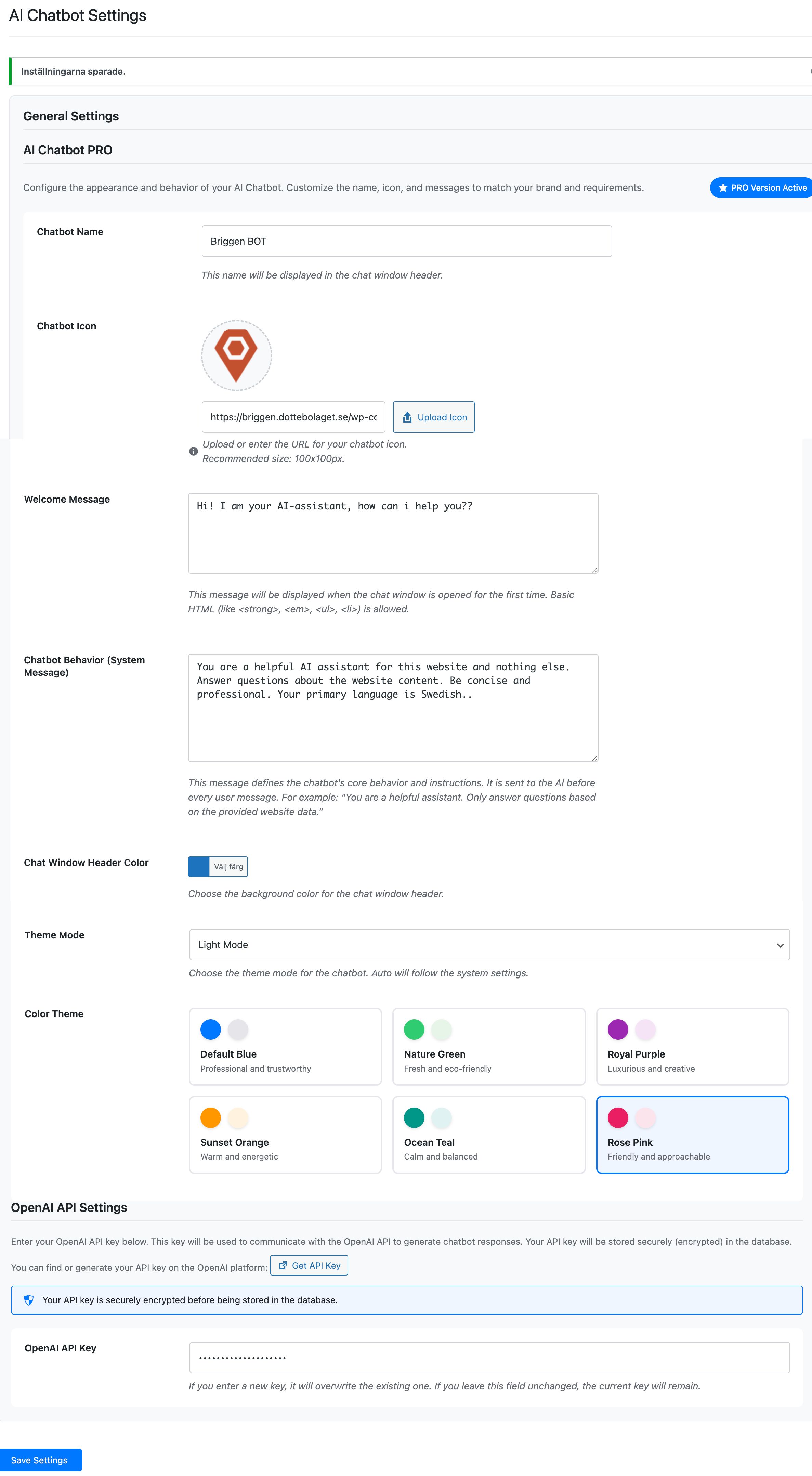The image size is (812, 1476).
Task: Open the Theme Mode dropdown
Action: coord(489,944)
